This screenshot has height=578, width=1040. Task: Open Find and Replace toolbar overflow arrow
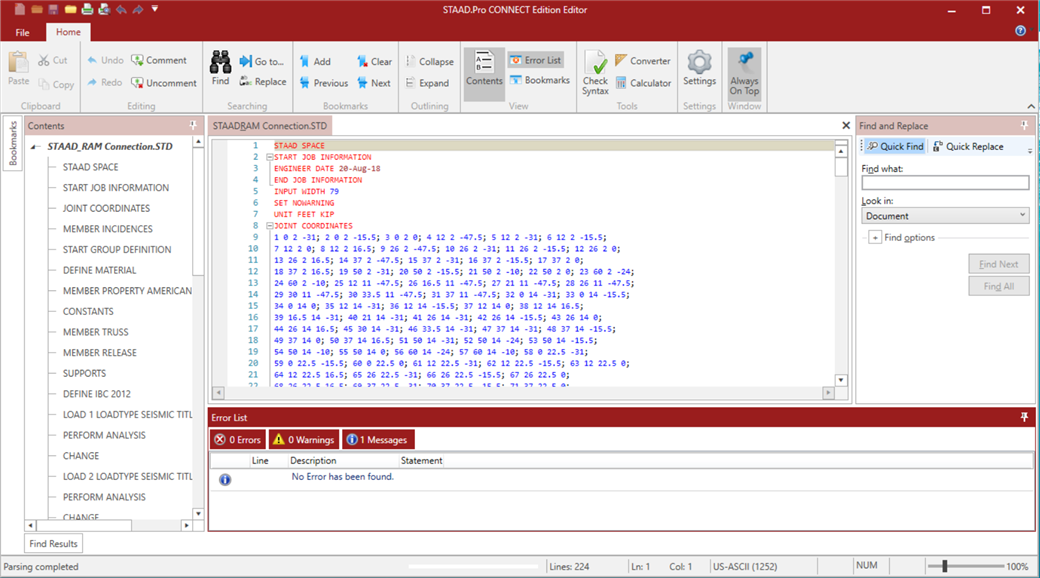(1029, 149)
